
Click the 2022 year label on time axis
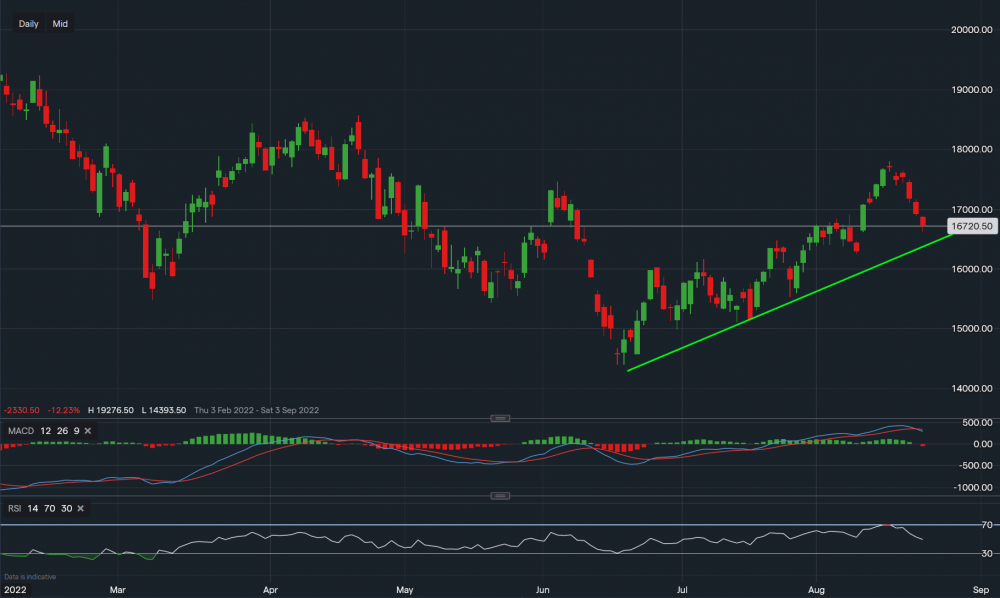pyautogui.click(x=14, y=590)
